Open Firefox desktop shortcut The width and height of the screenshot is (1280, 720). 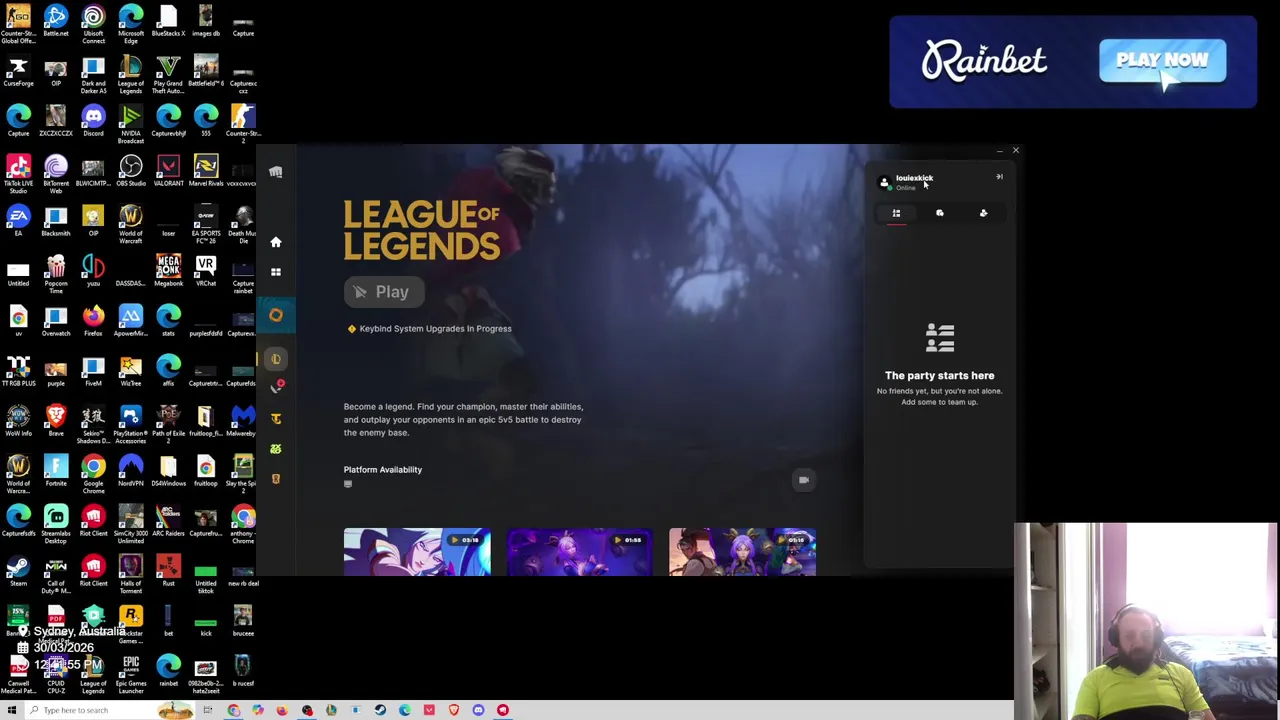93,321
